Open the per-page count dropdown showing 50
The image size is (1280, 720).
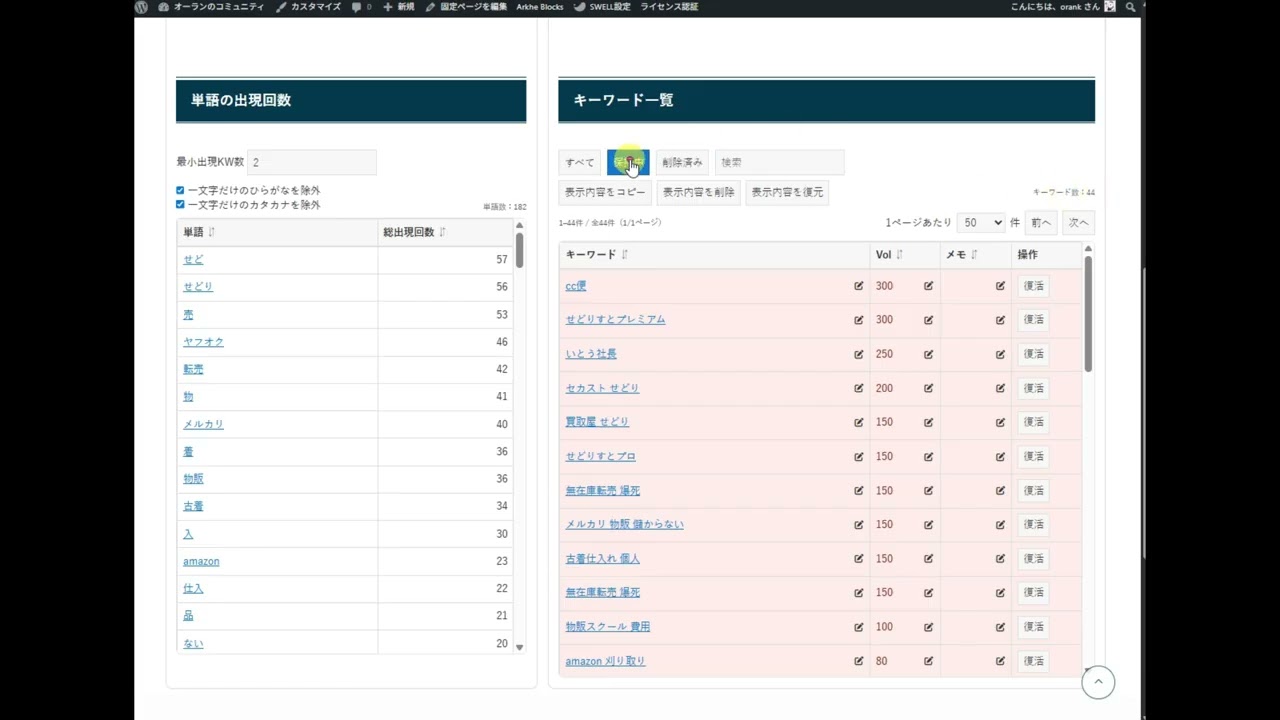[x=980, y=223]
